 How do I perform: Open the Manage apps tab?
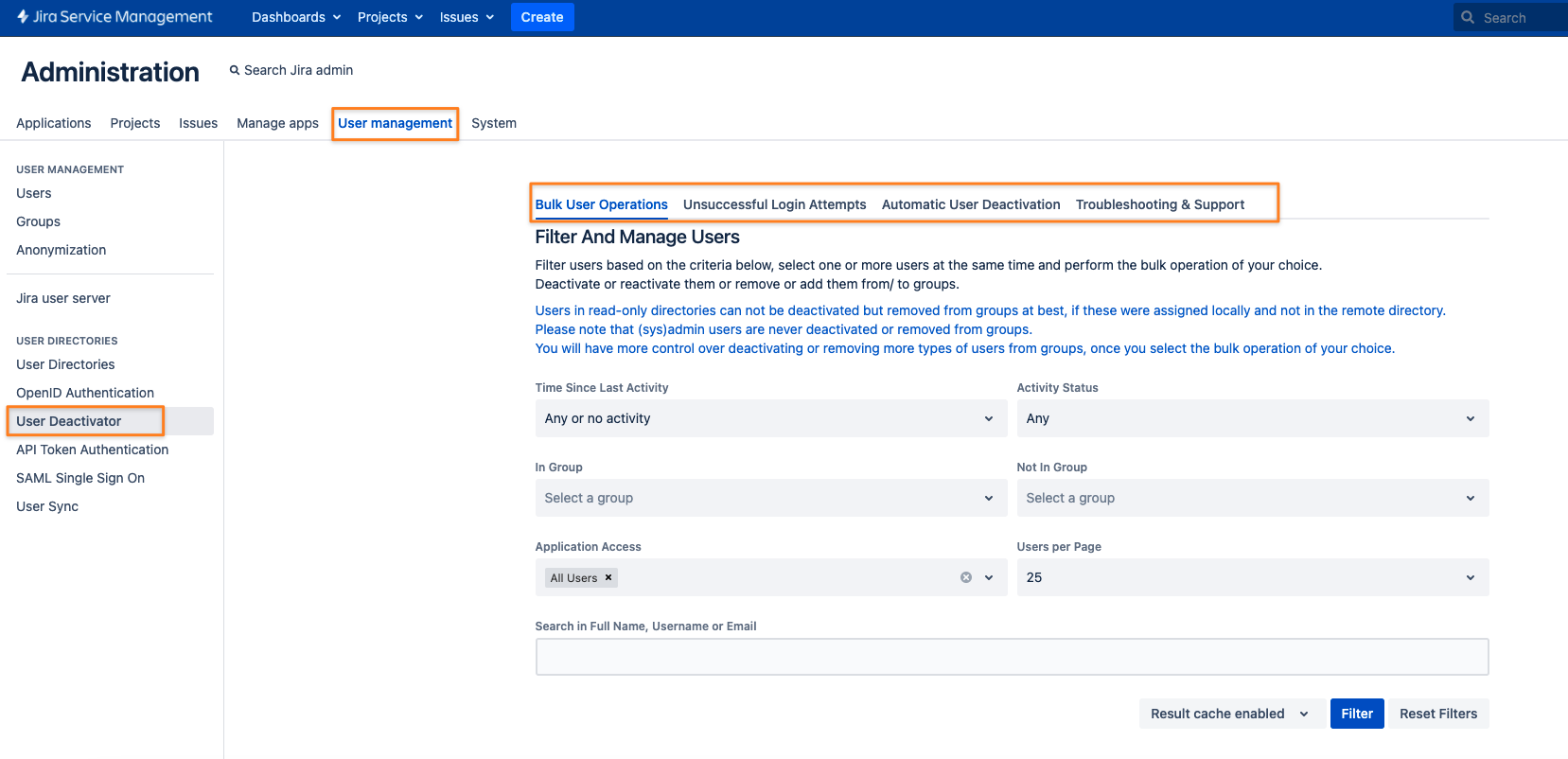point(277,123)
